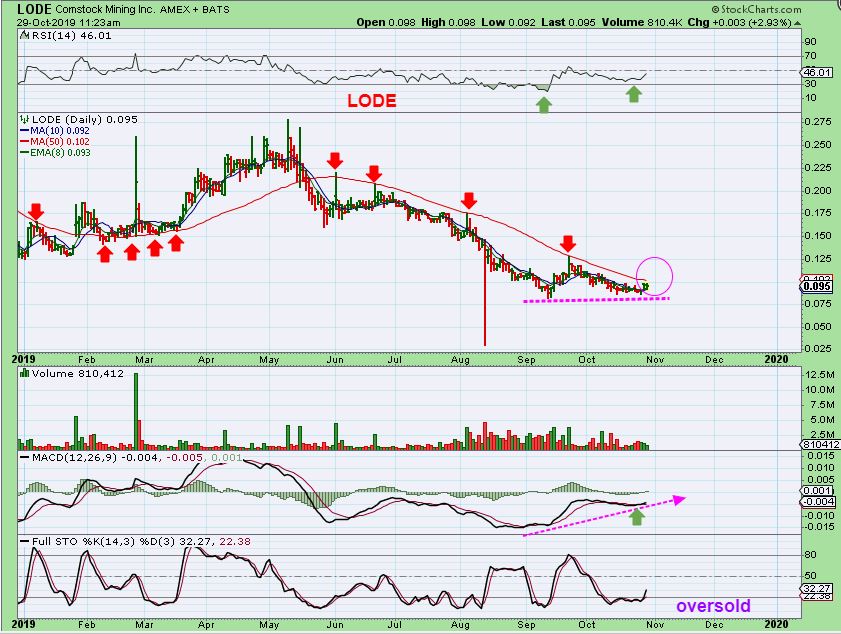This screenshot has height=634, width=841.
Task: Click the MACD legend line marker
Action: pyautogui.click(x=25, y=458)
